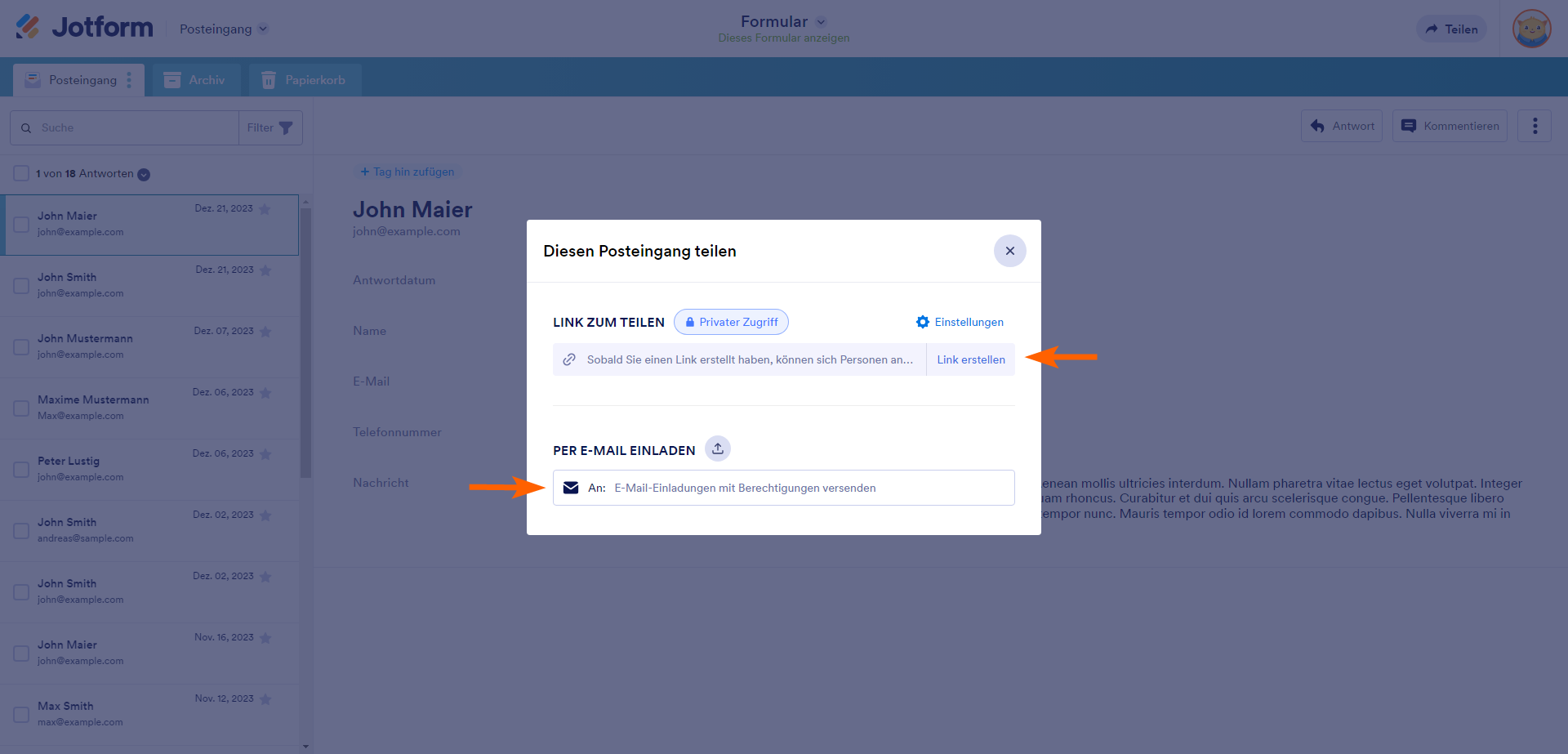Screen dimensions: 1568x754
Task: Select all answers checkbox
Action: click(21, 173)
